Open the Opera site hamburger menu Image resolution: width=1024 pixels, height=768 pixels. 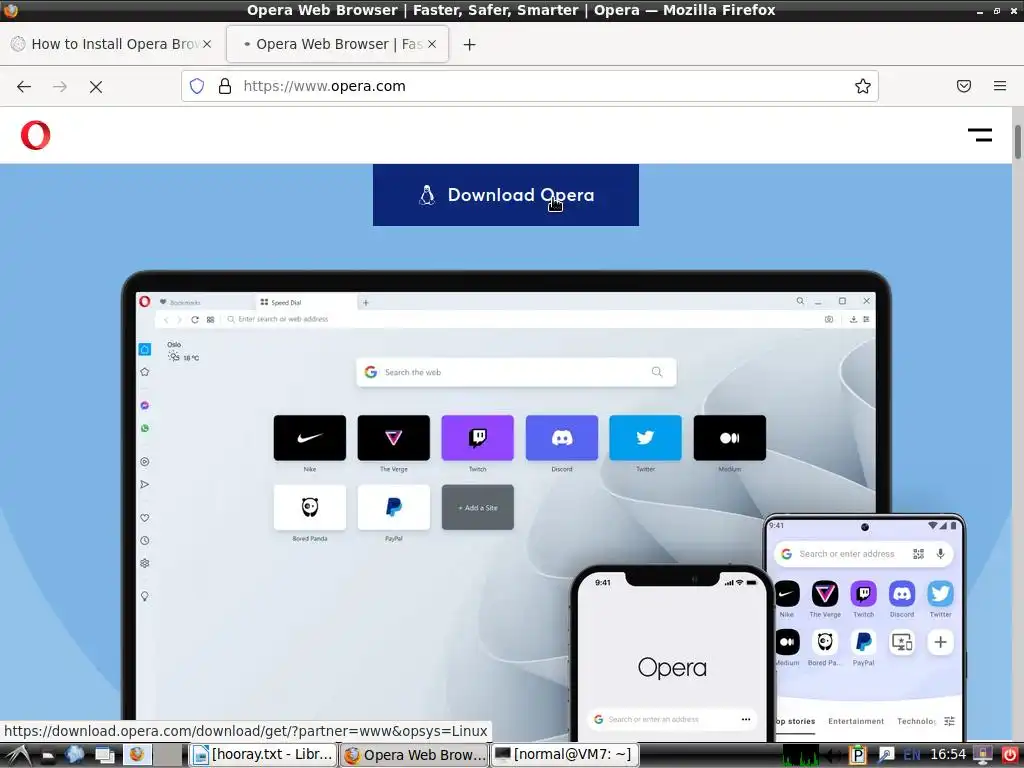(x=980, y=135)
